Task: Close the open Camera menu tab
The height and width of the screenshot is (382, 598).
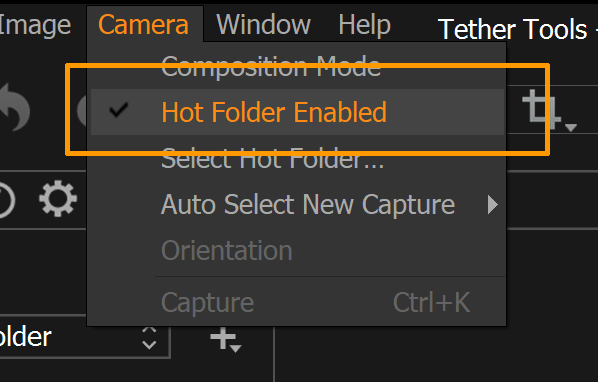Action: (143, 24)
